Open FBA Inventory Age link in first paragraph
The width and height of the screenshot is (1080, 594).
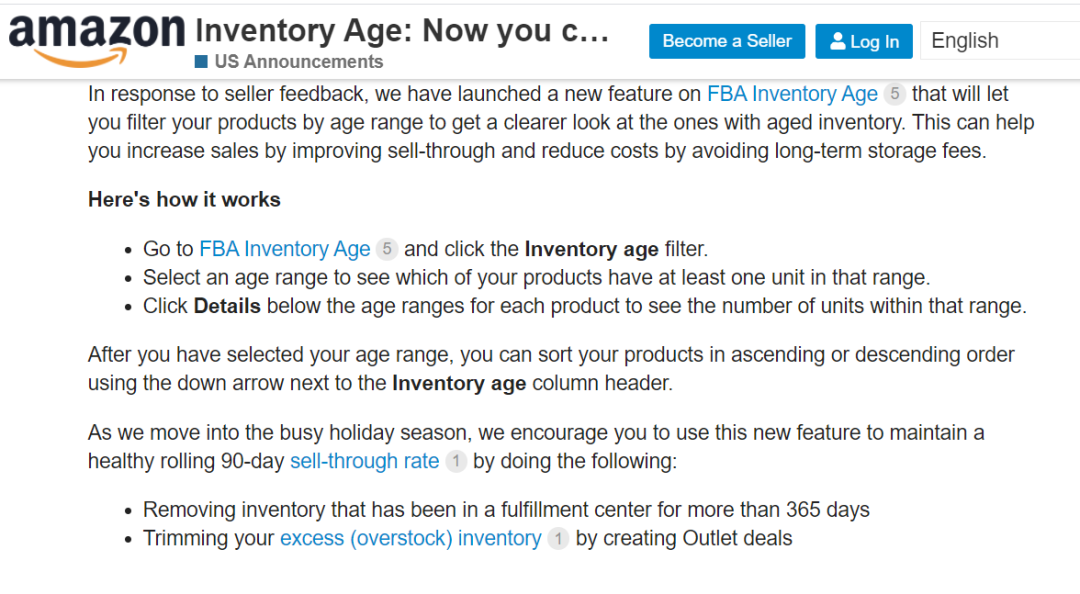[792, 94]
